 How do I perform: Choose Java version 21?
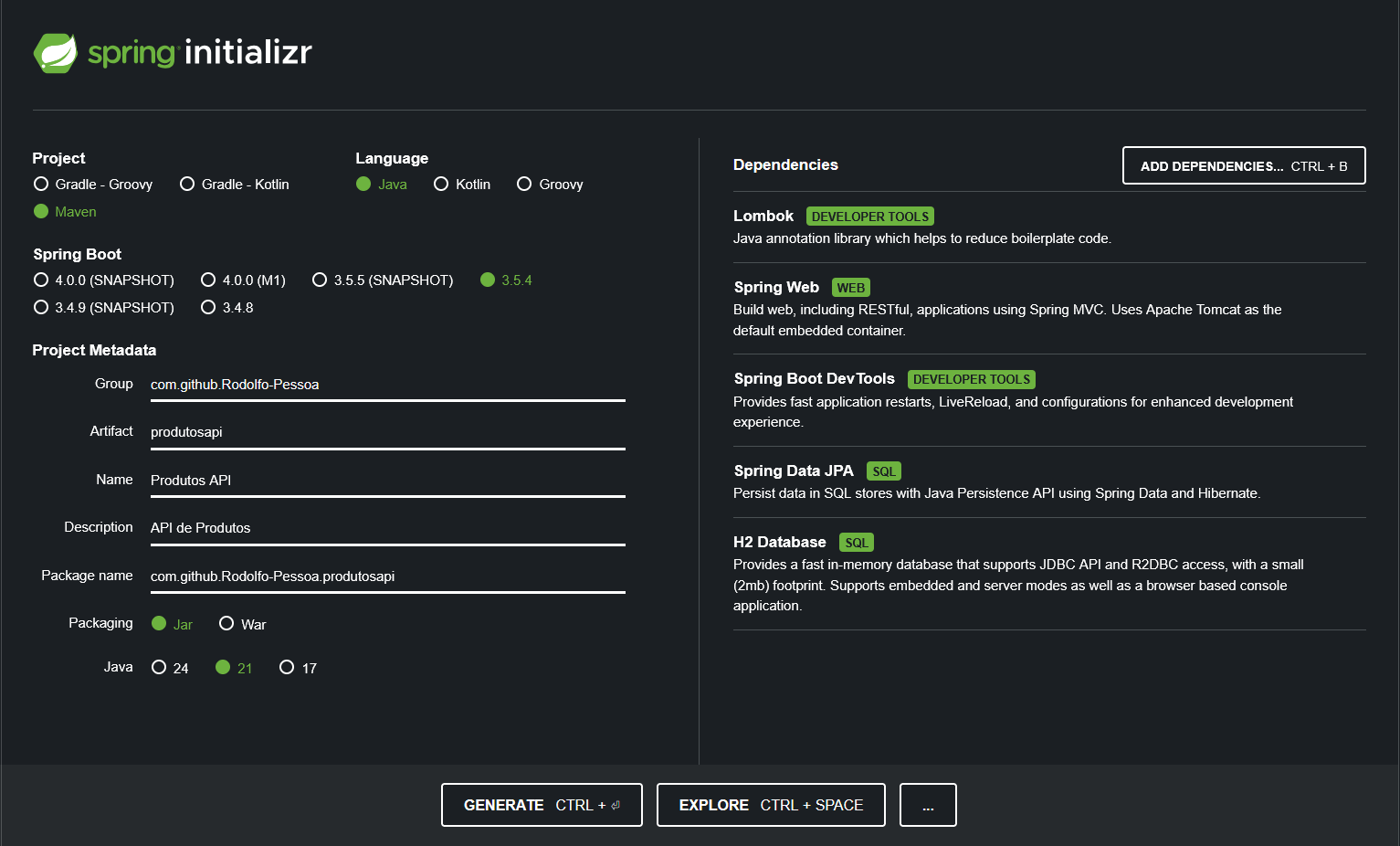234,668
